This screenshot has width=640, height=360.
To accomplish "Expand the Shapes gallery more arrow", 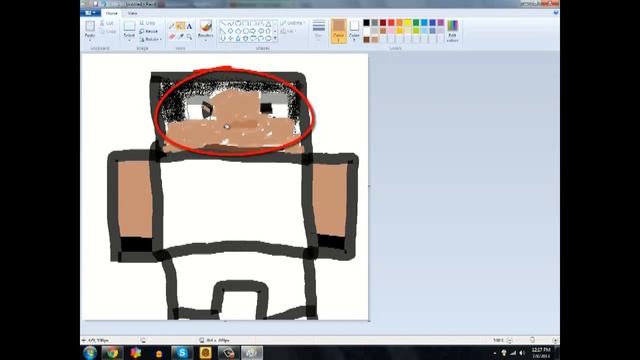I will [x=275, y=38].
